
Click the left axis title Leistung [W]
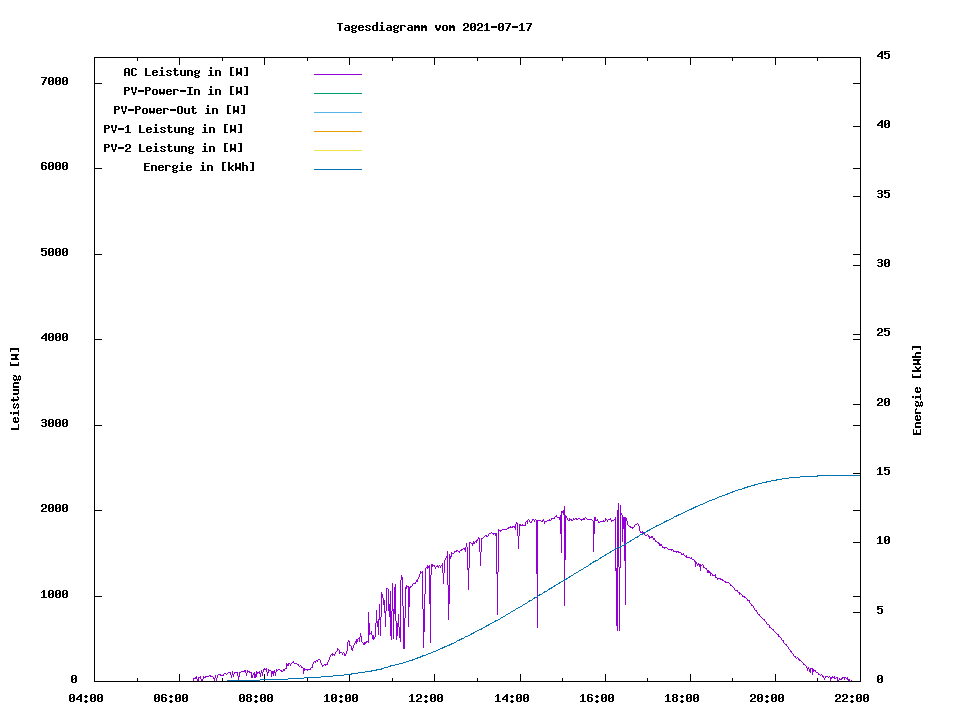tap(15, 389)
